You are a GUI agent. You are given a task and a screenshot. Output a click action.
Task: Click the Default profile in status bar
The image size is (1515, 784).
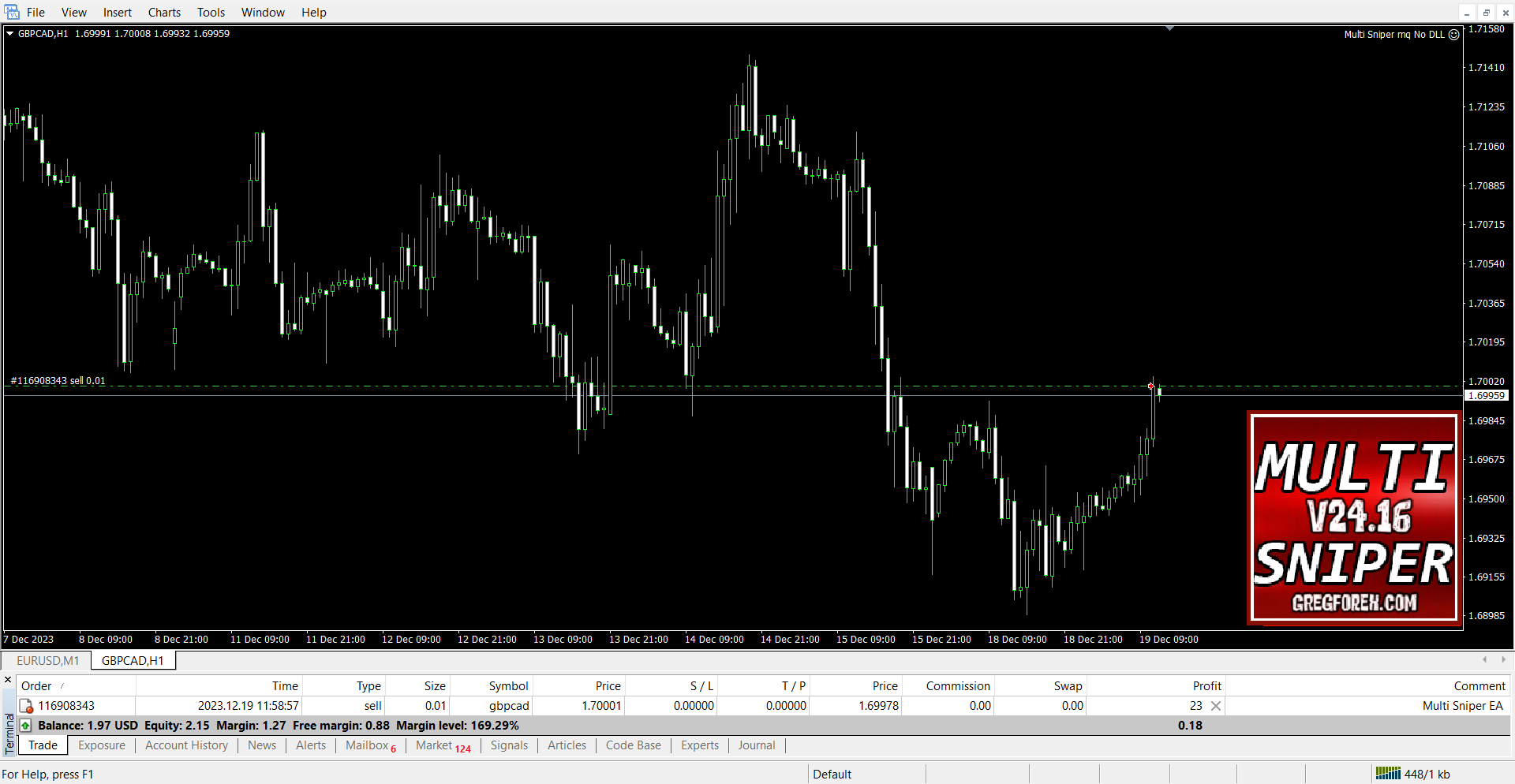[x=832, y=775]
